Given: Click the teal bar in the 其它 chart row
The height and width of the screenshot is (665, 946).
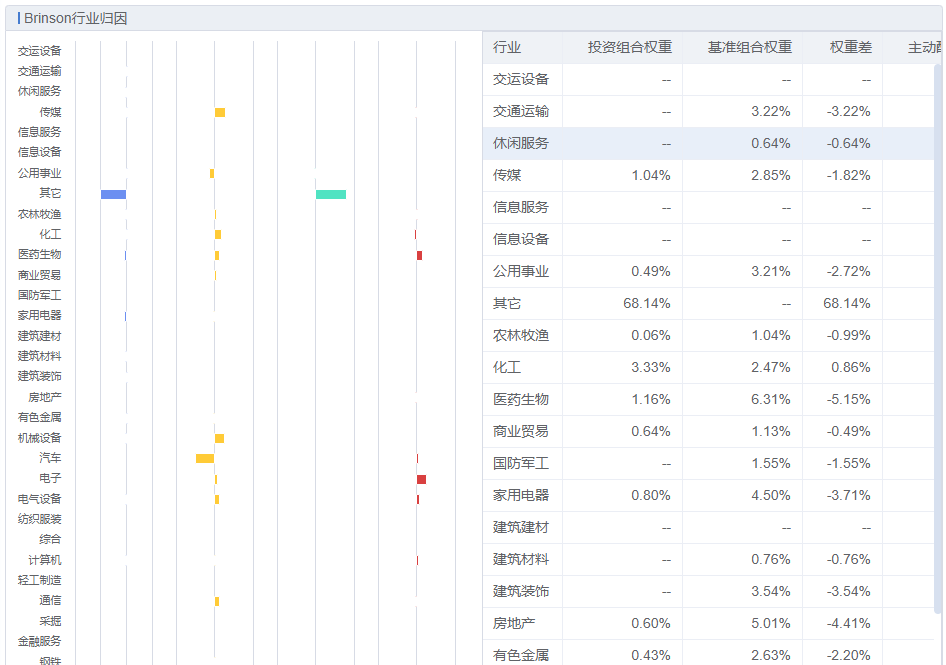Looking at the screenshot, I should pos(331,194).
